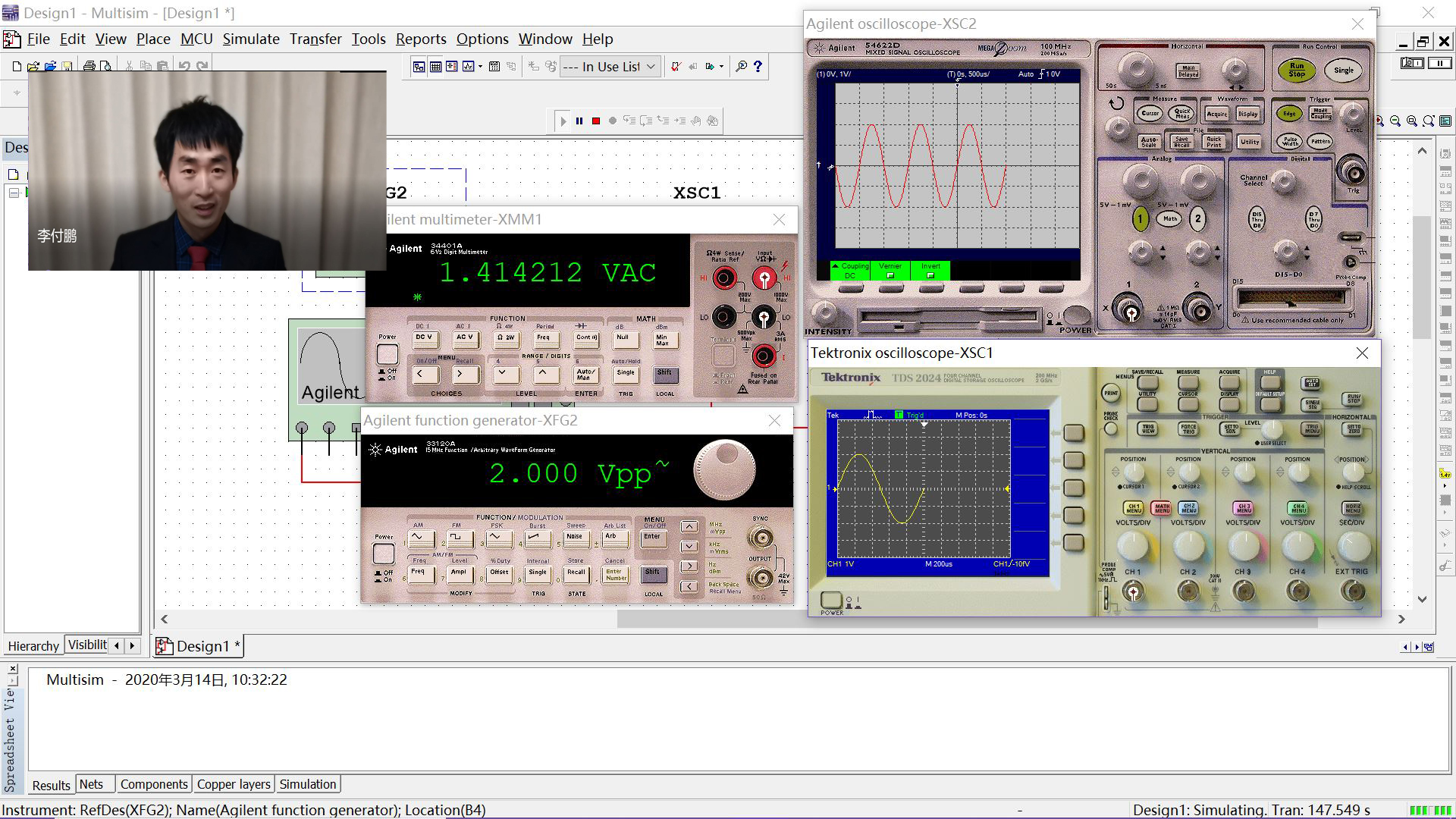Click the Find examples magnifier icon
Viewport: 1456px width, 819px height.
[742, 67]
